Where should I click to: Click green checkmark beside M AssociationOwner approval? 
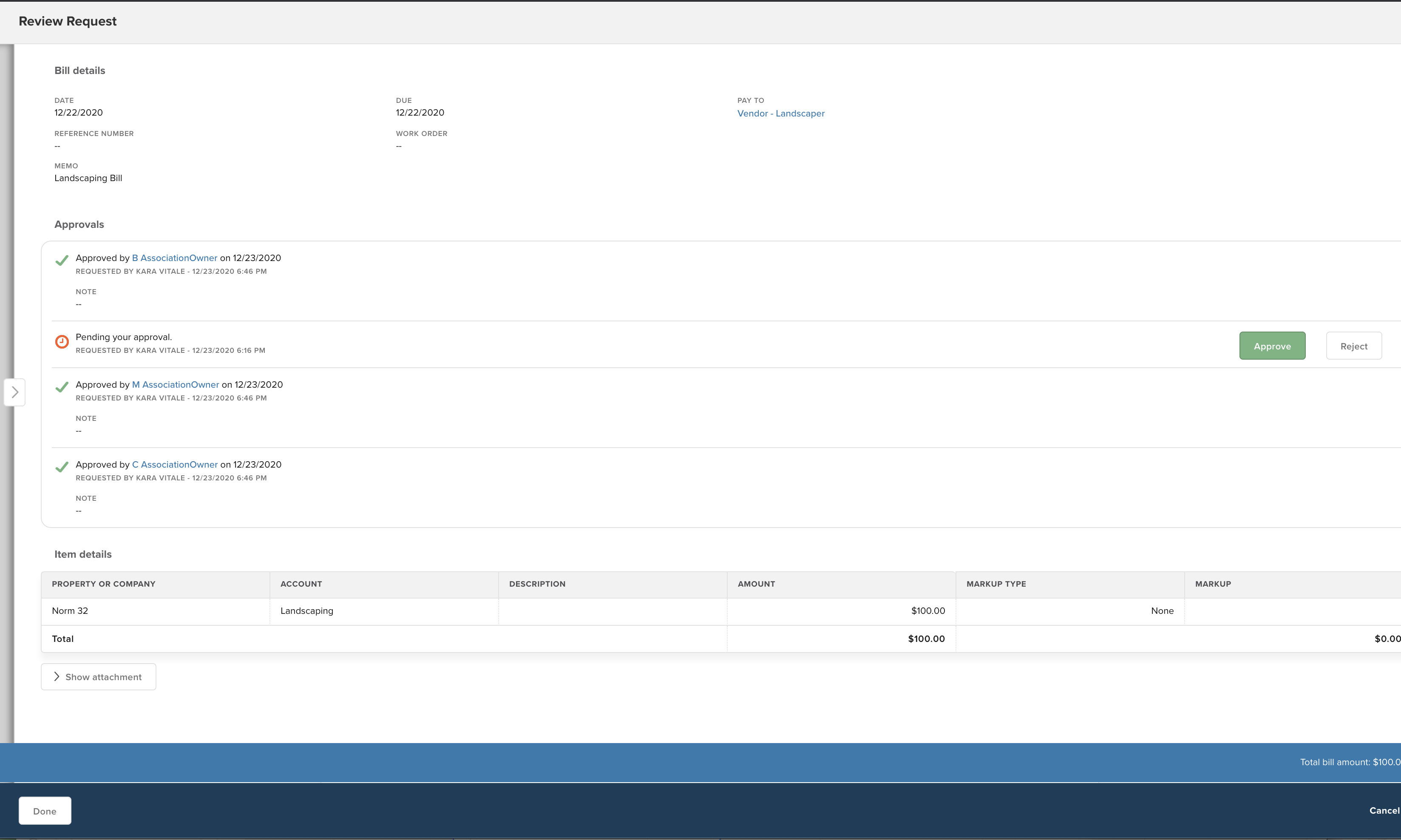[62, 386]
